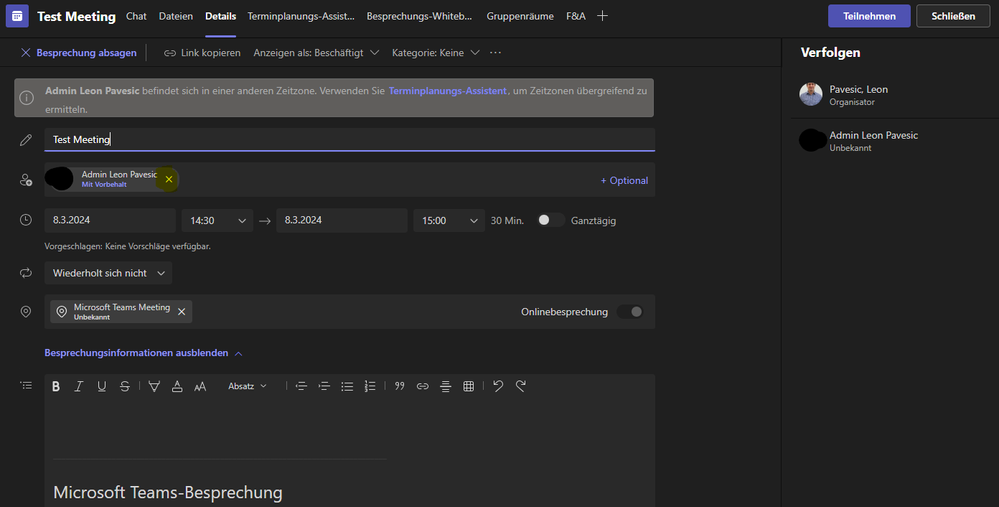Toggle underline formatting
The width and height of the screenshot is (999, 507).
(102, 386)
